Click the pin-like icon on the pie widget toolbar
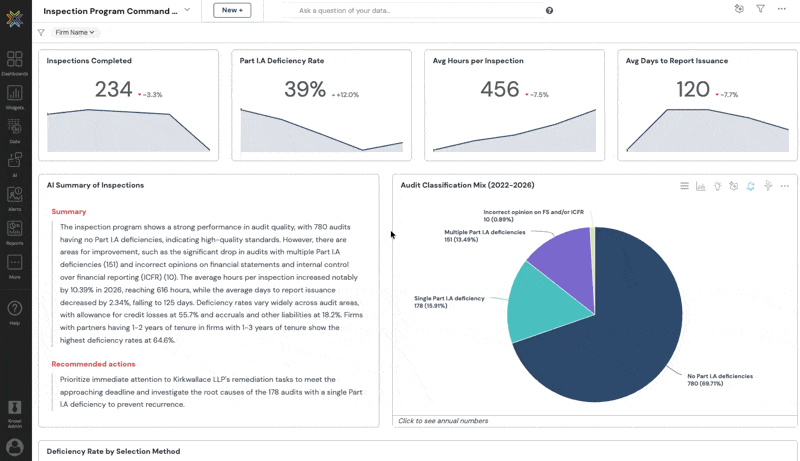This screenshot has width=800, height=461. point(768,186)
